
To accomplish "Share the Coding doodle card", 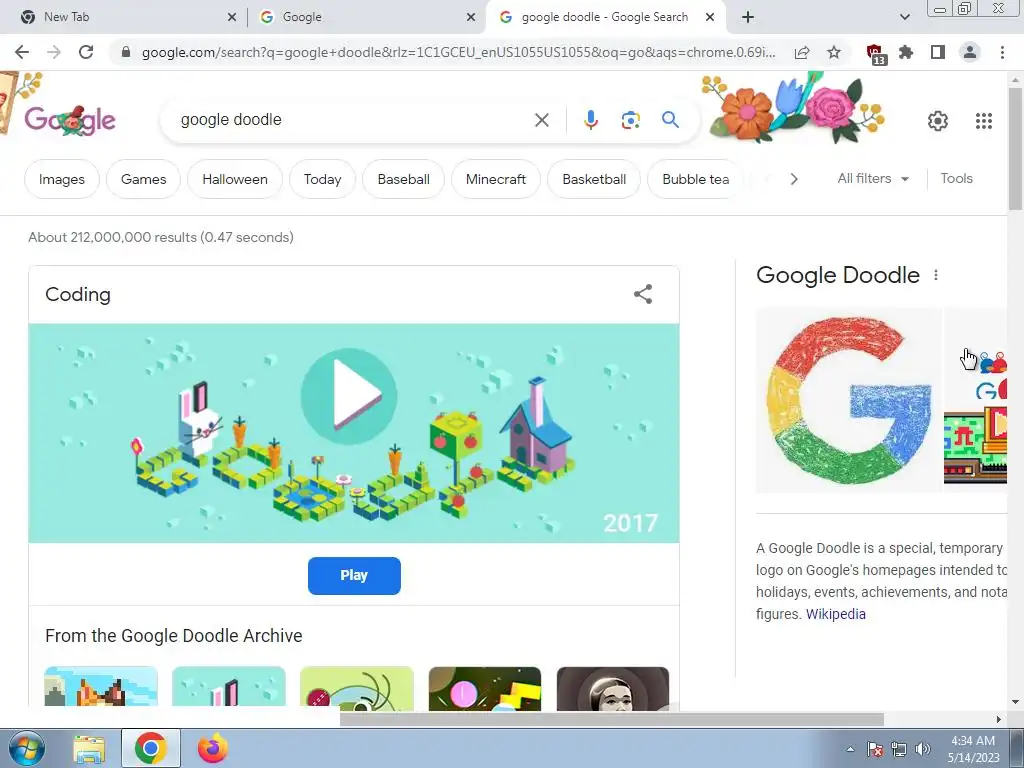I will [x=643, y=294].
